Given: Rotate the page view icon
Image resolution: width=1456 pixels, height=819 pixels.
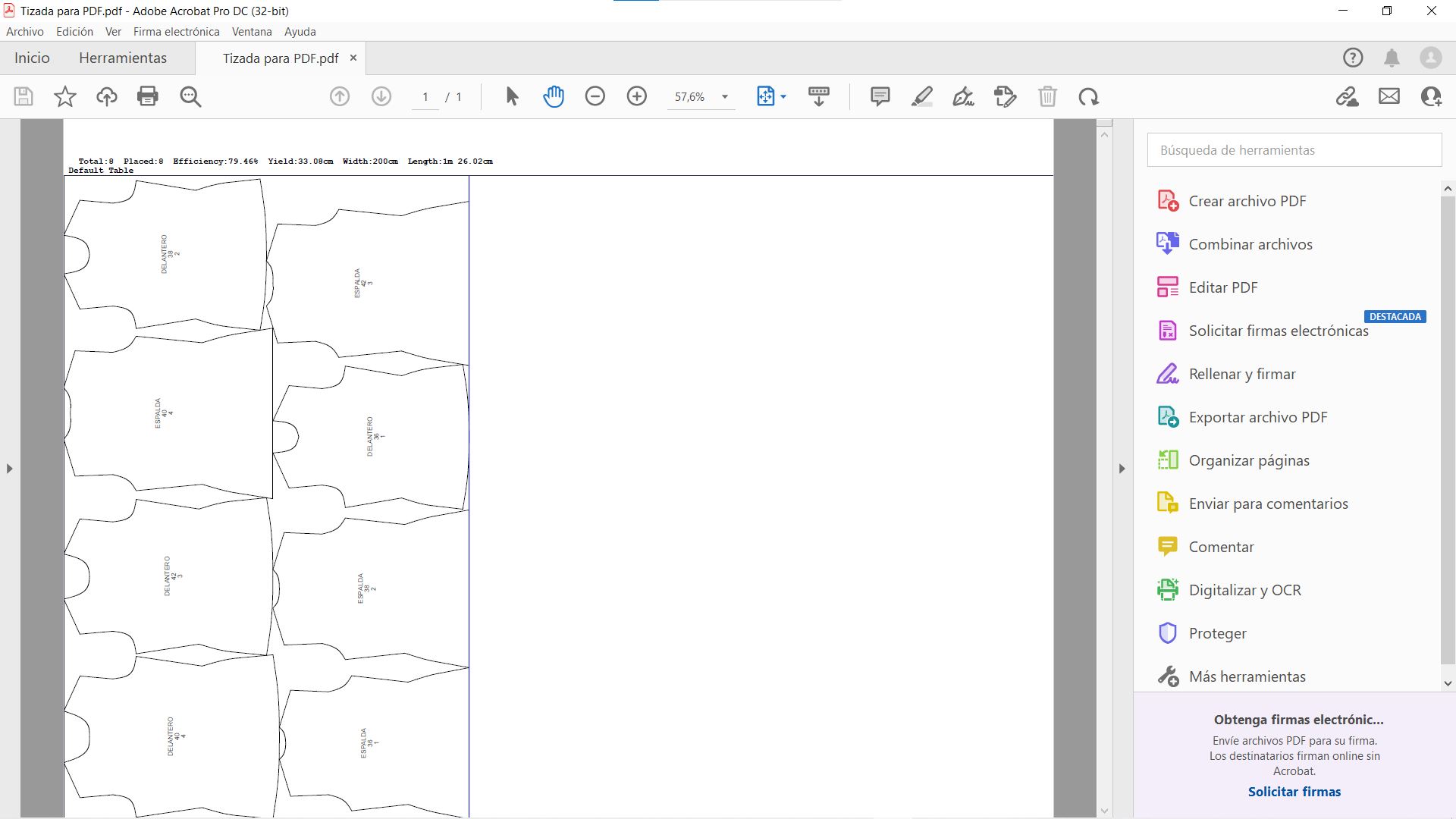Looking at the screenshot, I should coord(1089,96).
